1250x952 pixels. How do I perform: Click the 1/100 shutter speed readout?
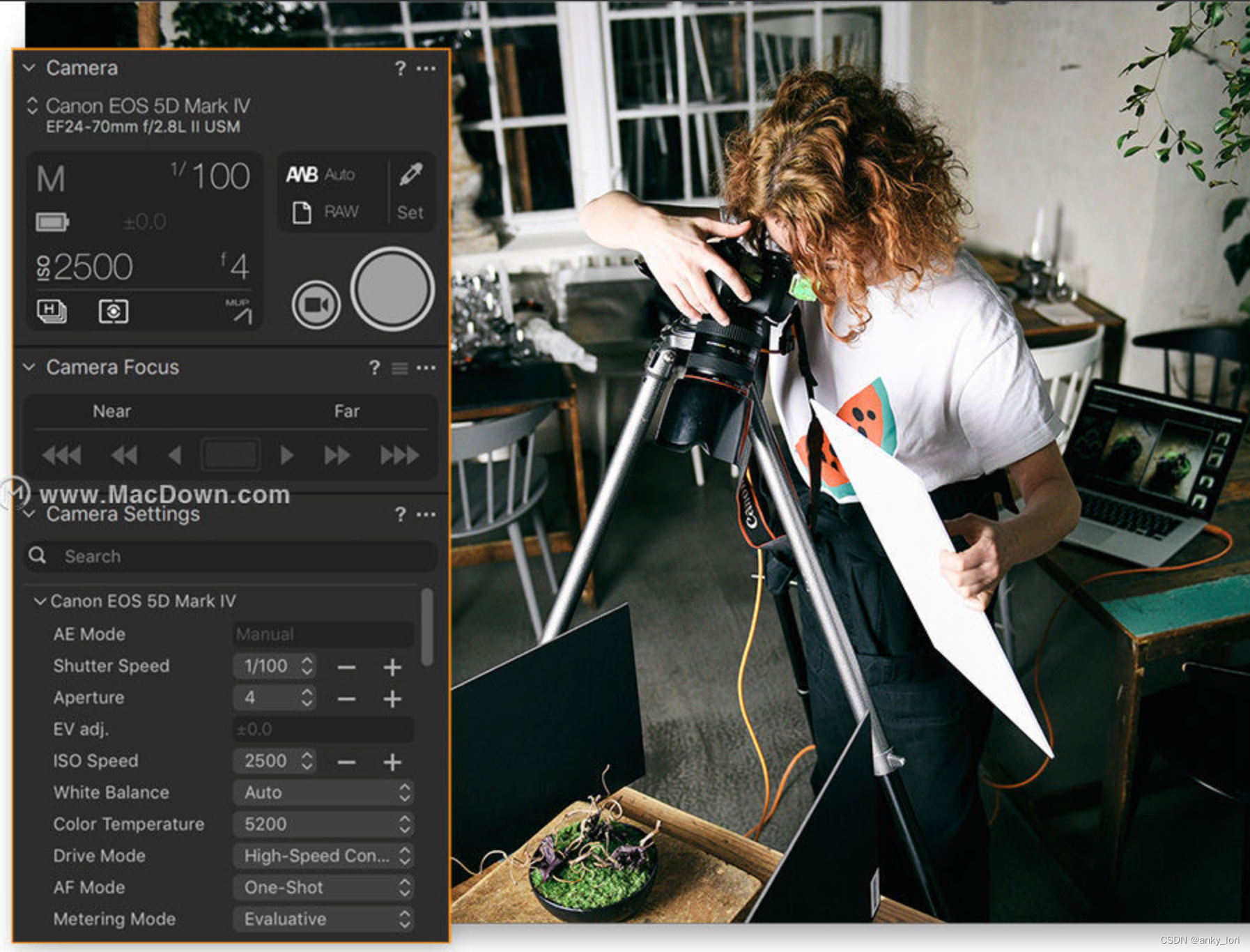click(x=210, y=176)
